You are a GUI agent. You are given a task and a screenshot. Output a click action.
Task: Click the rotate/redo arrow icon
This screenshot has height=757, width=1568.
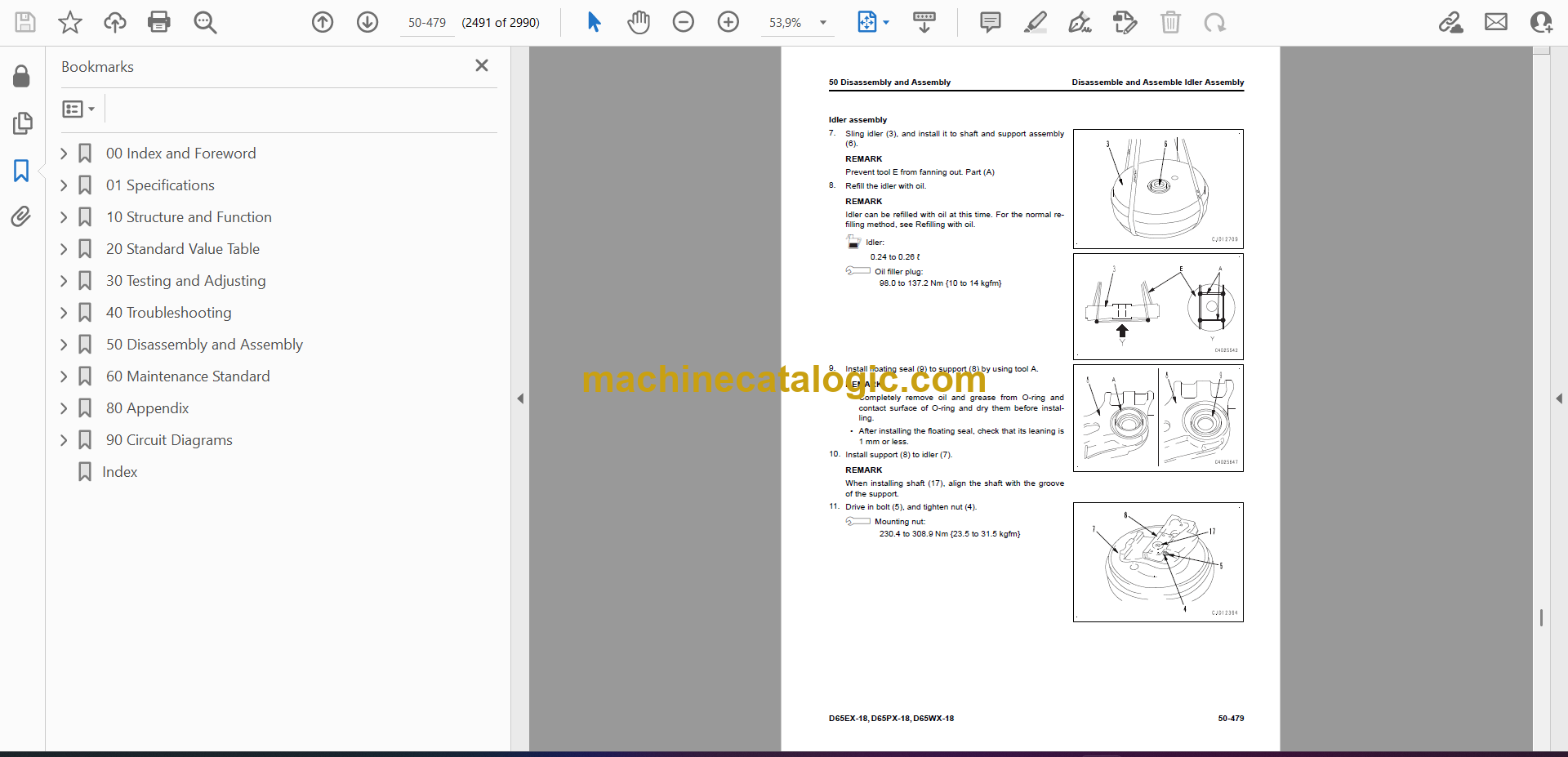(1215, 22)
